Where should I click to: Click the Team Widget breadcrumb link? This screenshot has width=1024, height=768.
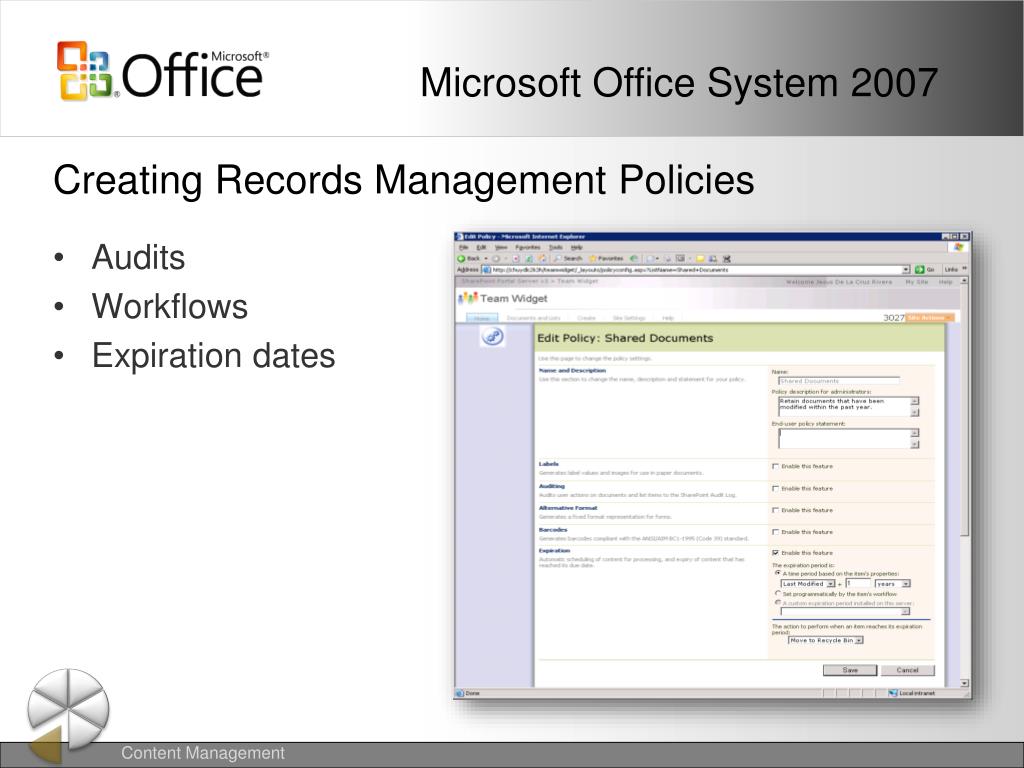577,281
